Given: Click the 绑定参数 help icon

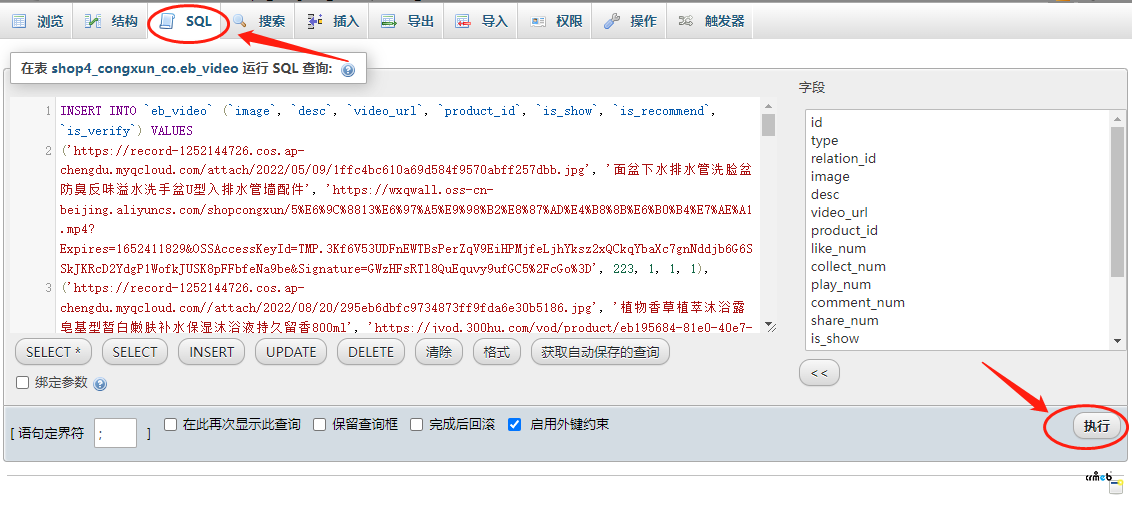Looking at the screenshot, I should pos(100,384).
